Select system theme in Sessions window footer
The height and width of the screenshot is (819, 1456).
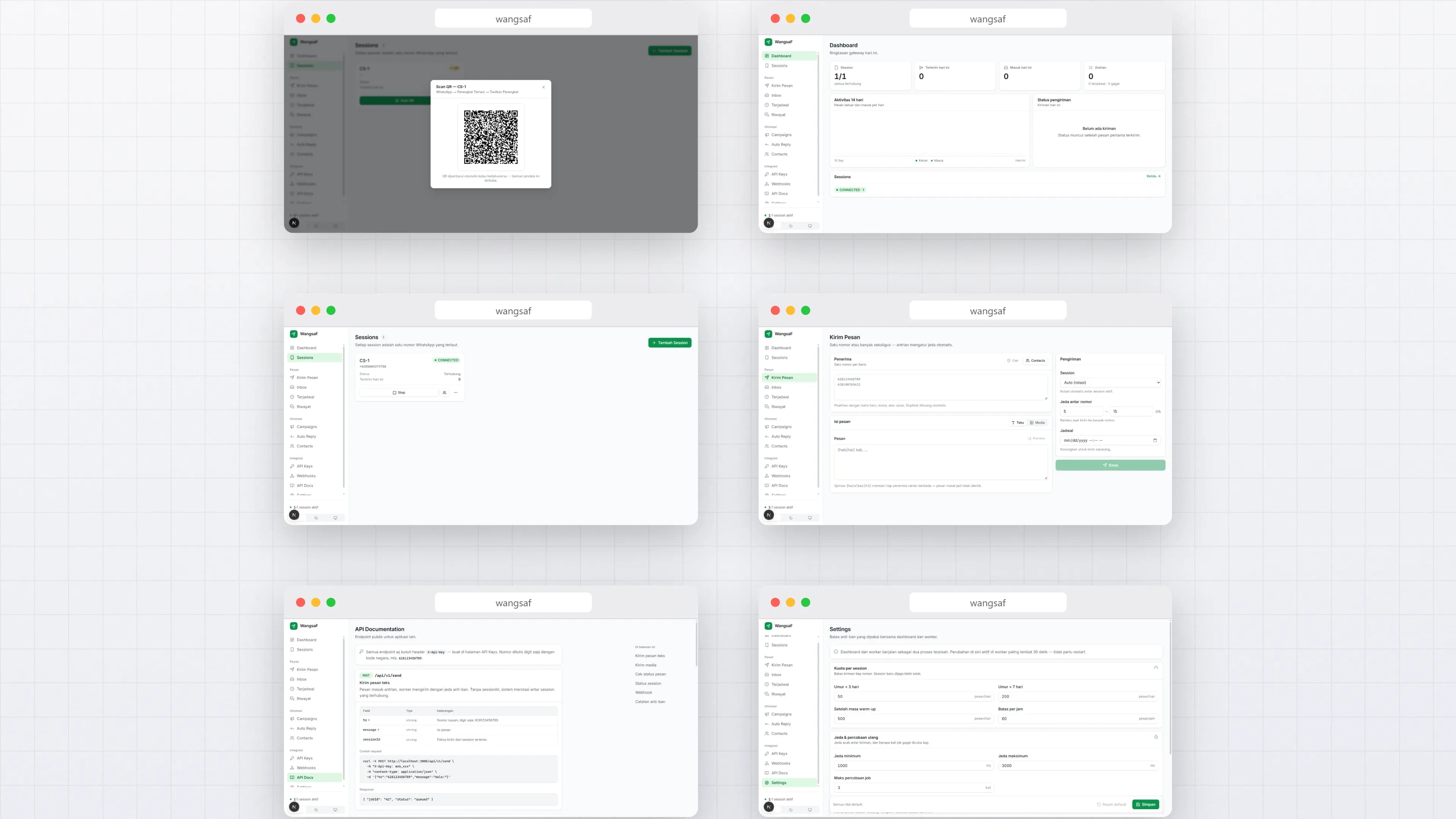pyautogui.click(x=335, y=518)
